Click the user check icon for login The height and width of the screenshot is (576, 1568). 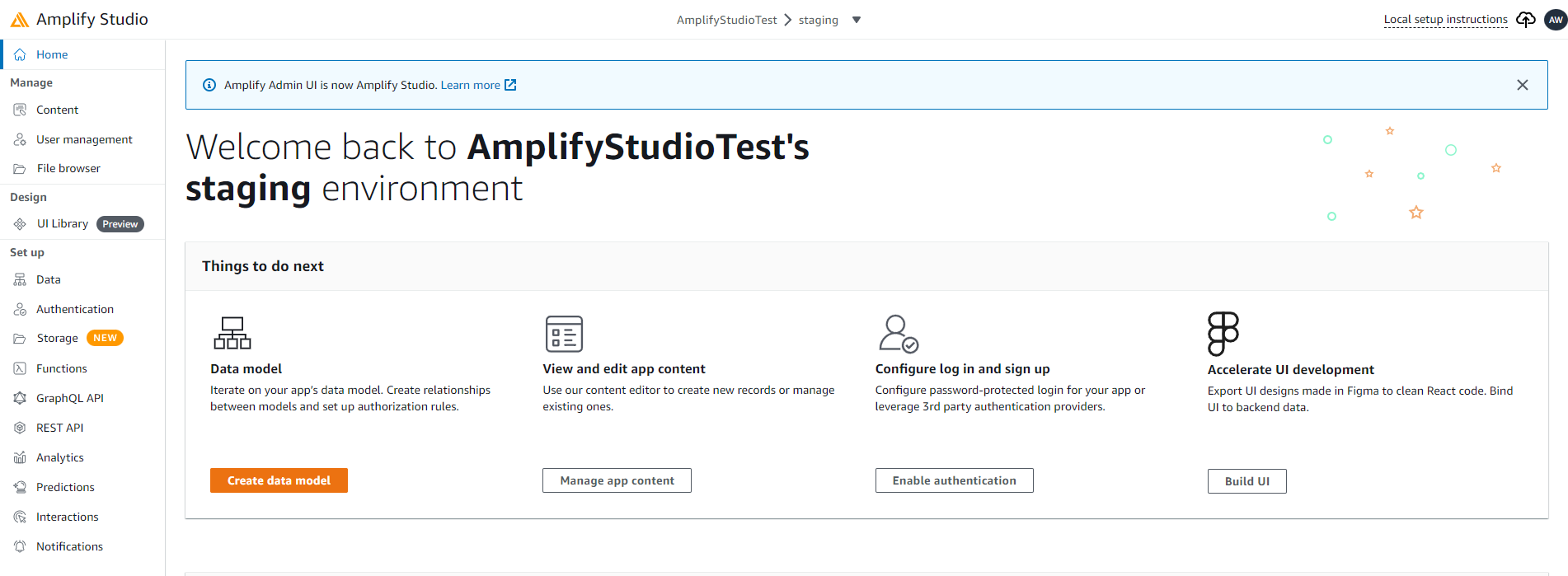[x=899, y=334]
